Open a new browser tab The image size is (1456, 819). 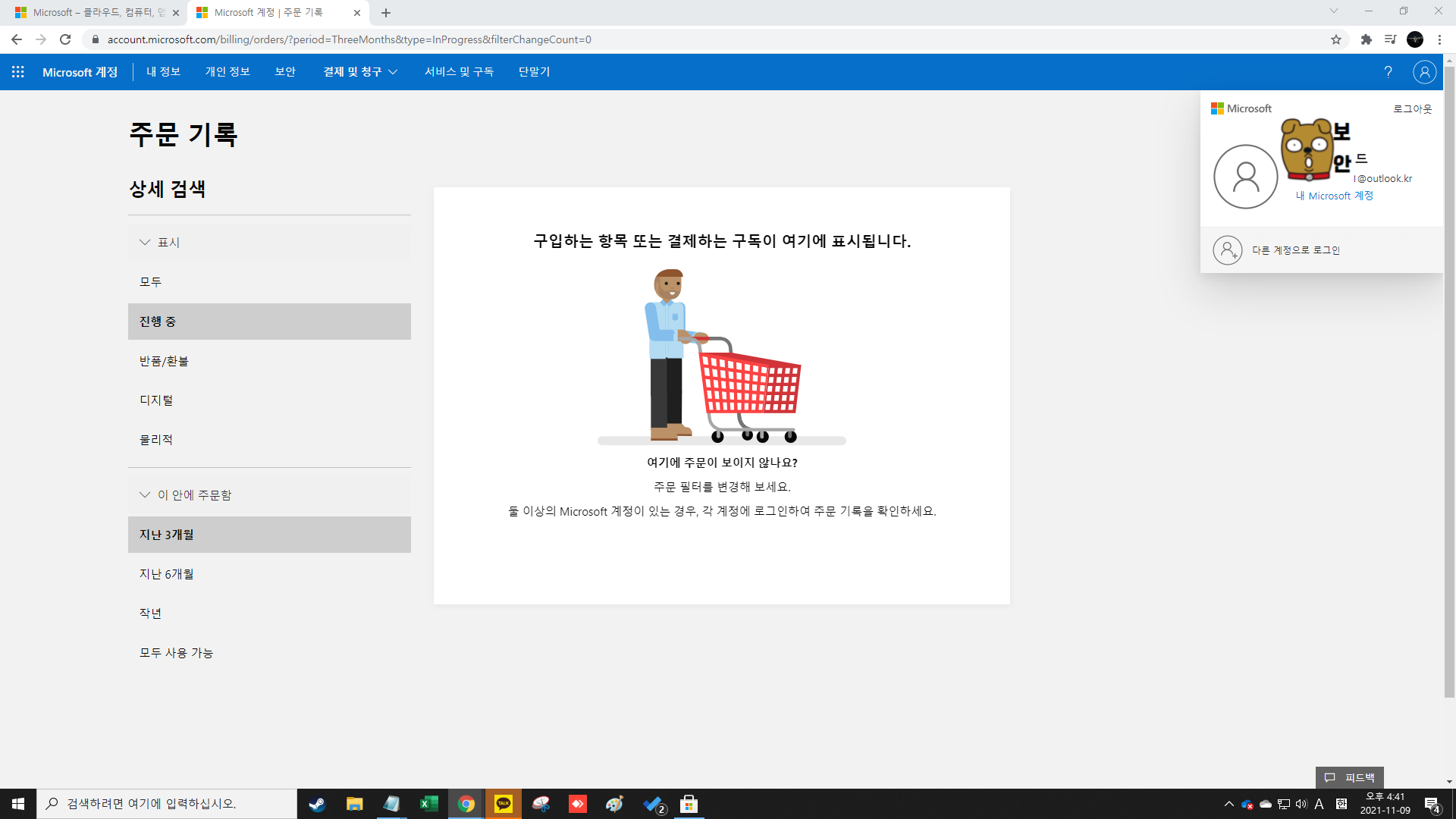[x=386, y=13]
